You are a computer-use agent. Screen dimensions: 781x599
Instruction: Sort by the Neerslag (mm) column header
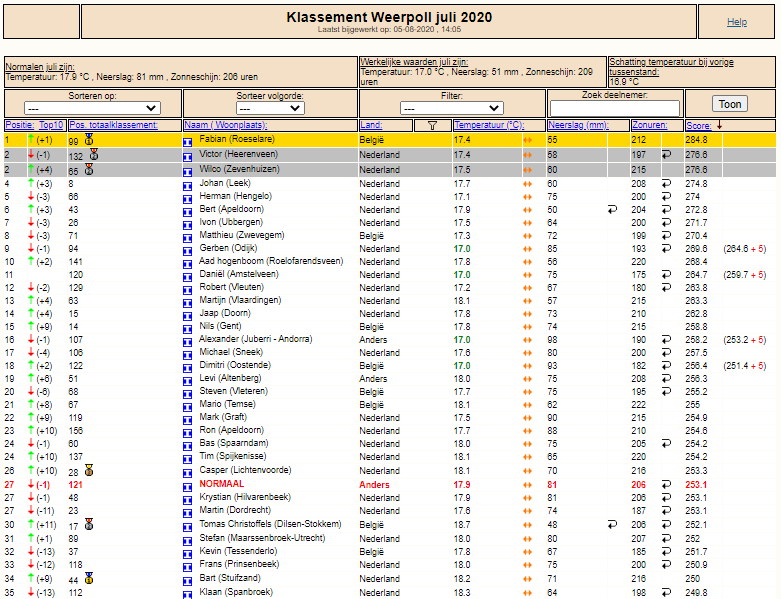pyautogui.click(x=578, y=125)
